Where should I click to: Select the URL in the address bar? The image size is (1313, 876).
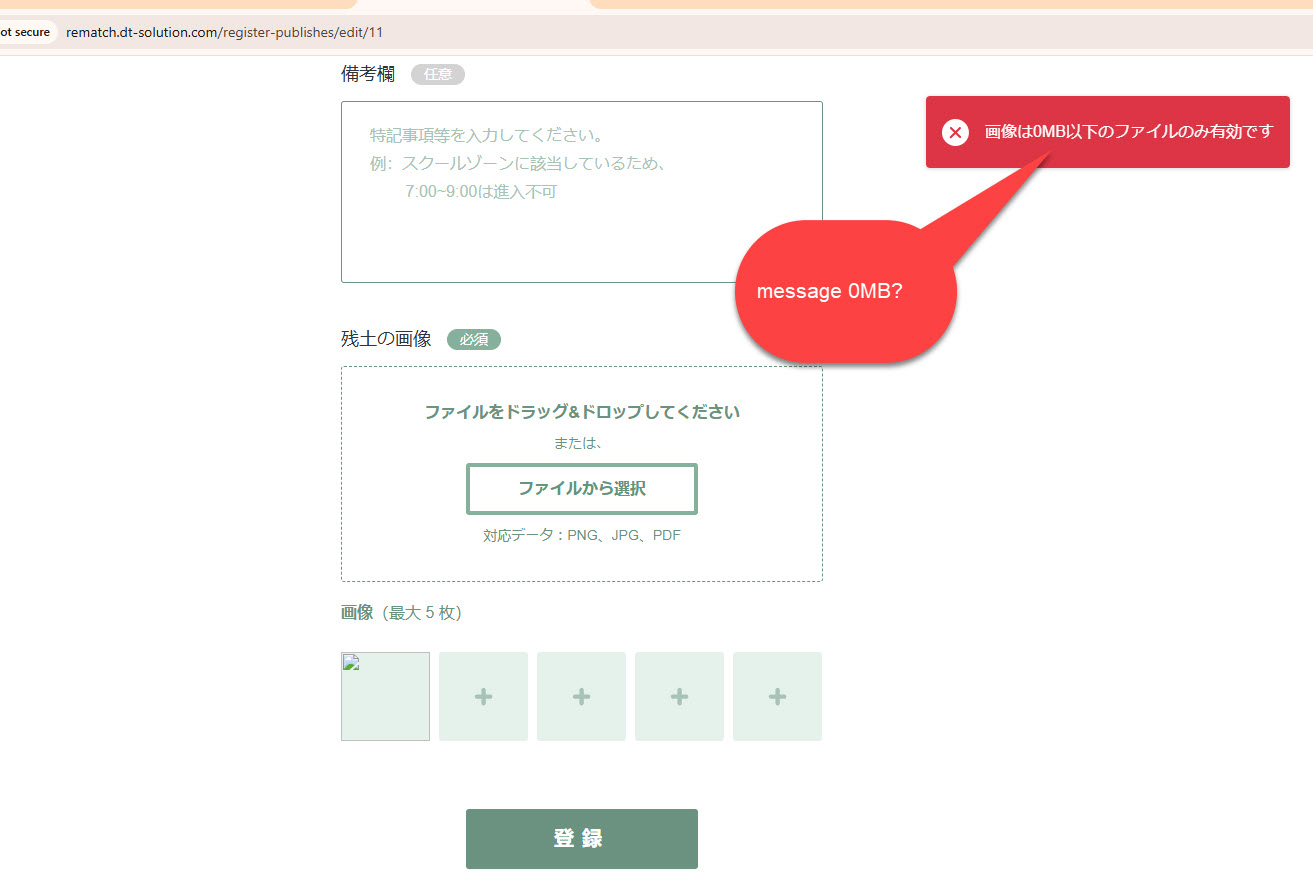(x=224, y=32)
